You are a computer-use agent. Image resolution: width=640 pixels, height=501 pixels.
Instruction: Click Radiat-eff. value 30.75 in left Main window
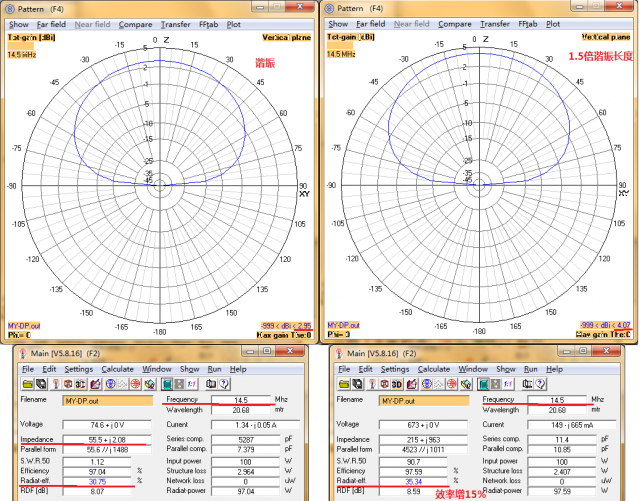(97, 482)
